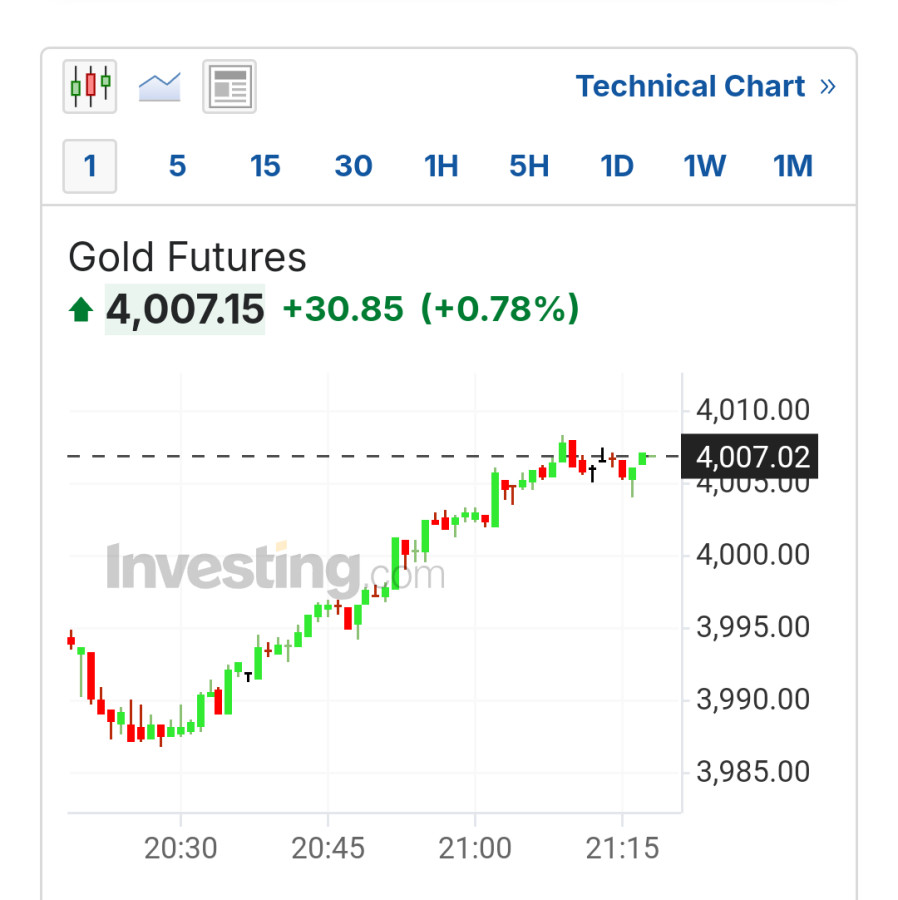Open the Technical Chart link

coord(690,87)
